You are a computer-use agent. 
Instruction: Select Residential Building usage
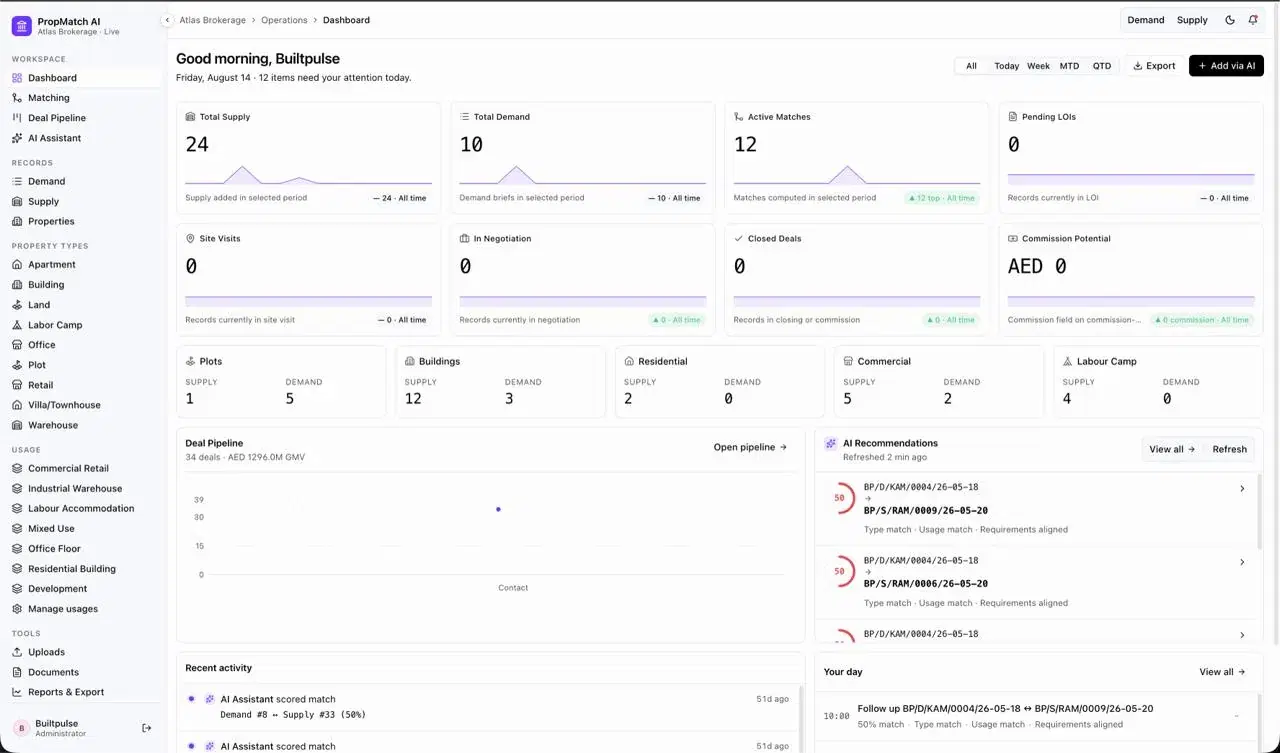[82, 568]
